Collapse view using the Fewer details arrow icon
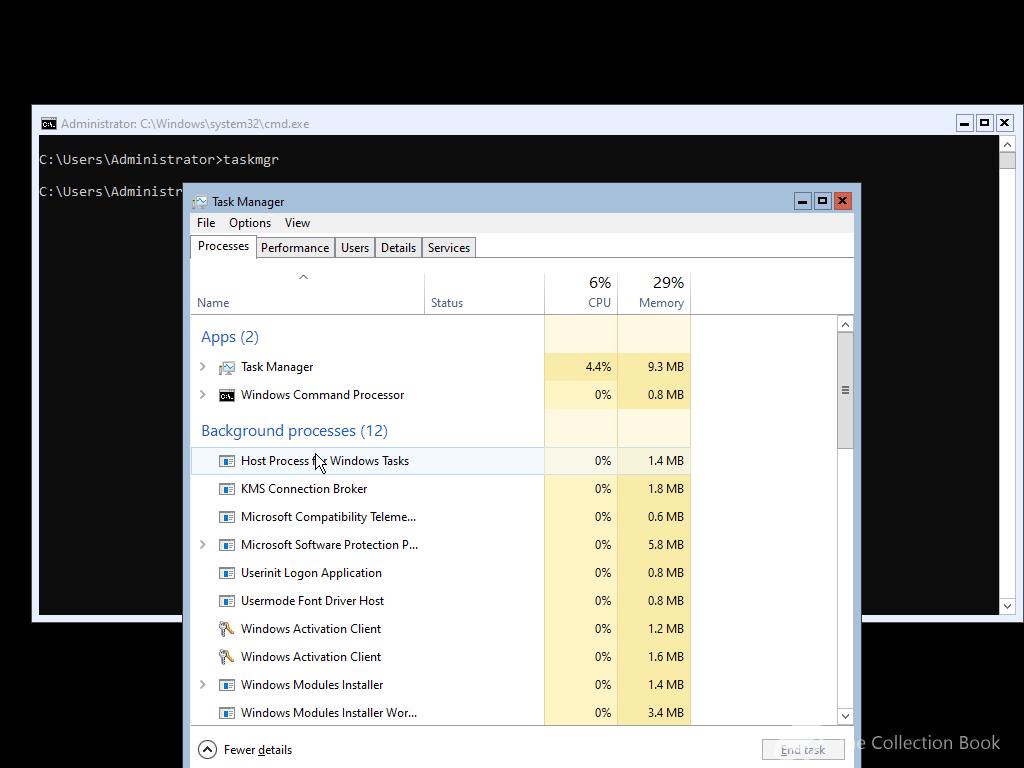This screenshot has width=1024, height=768. pos(207,750)
